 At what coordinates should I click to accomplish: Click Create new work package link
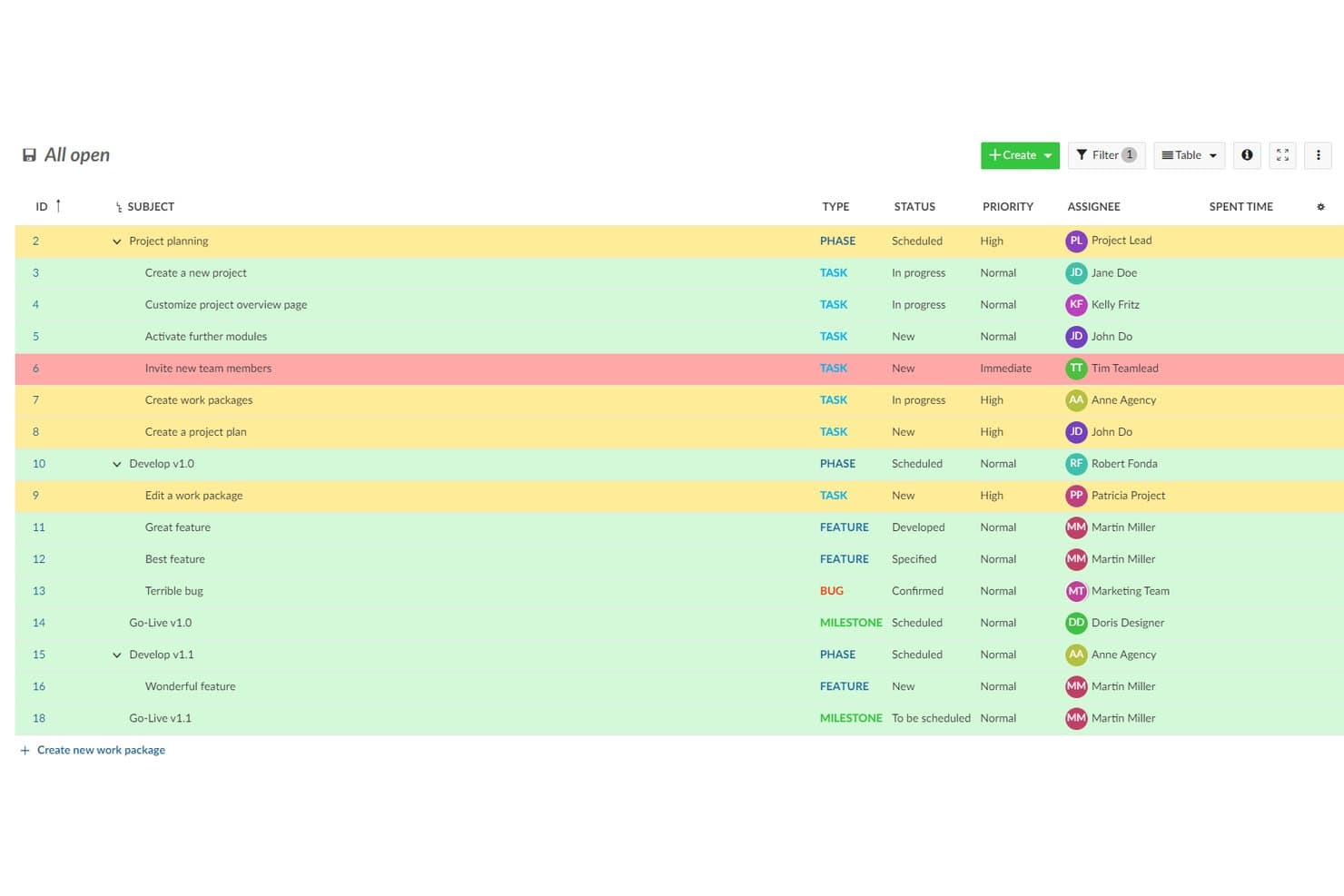point(101,750)
